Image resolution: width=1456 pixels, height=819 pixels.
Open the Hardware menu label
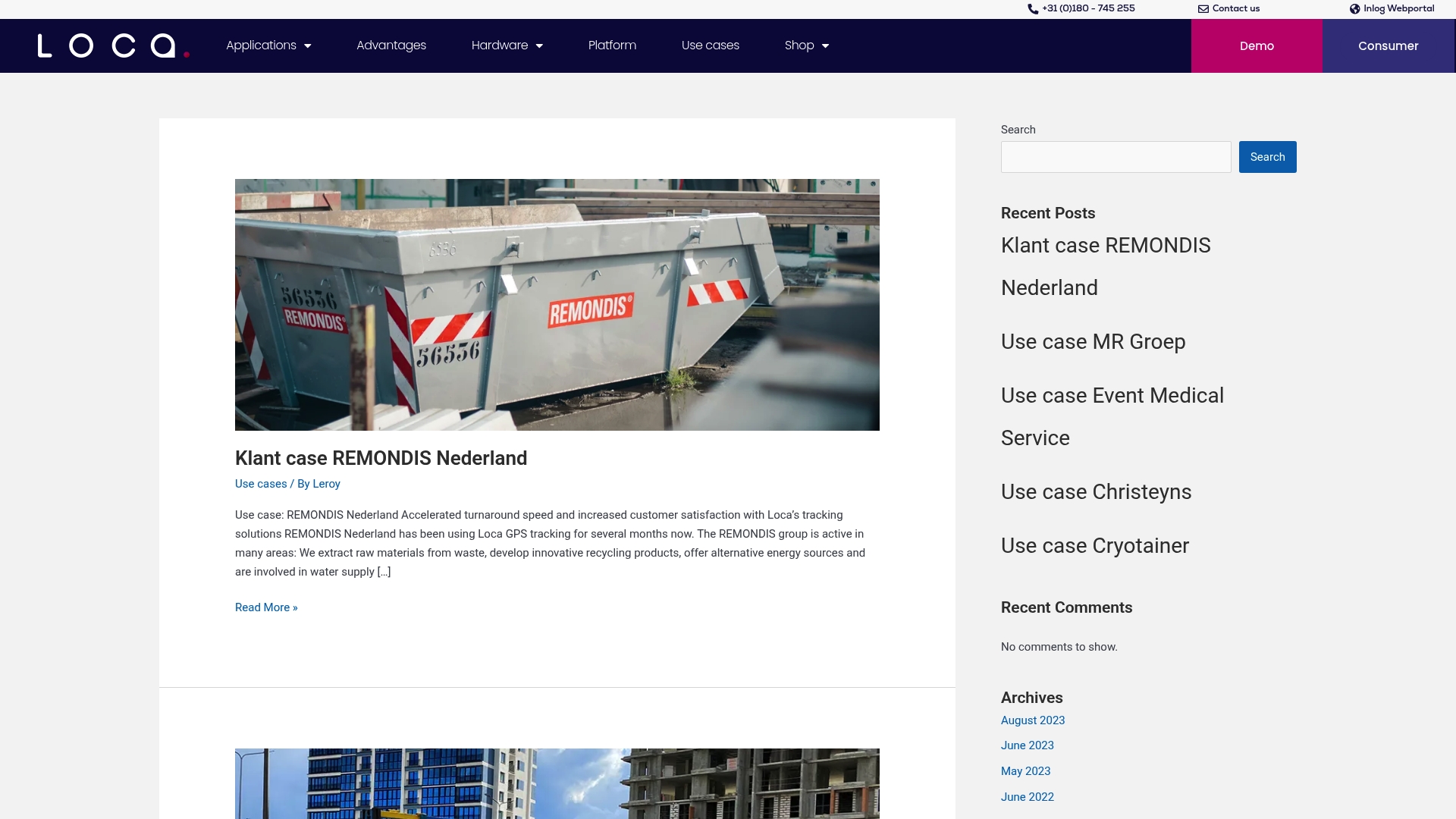coord(500,45)
